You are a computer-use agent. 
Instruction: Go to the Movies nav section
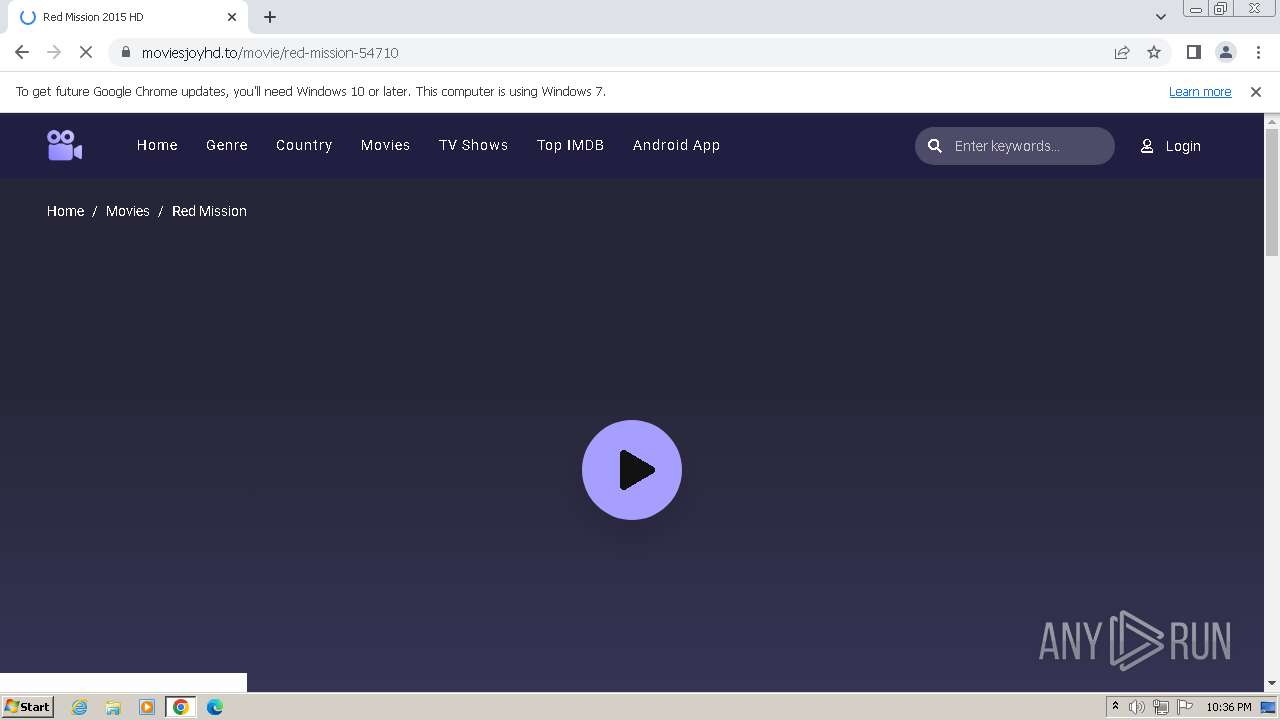386,145
